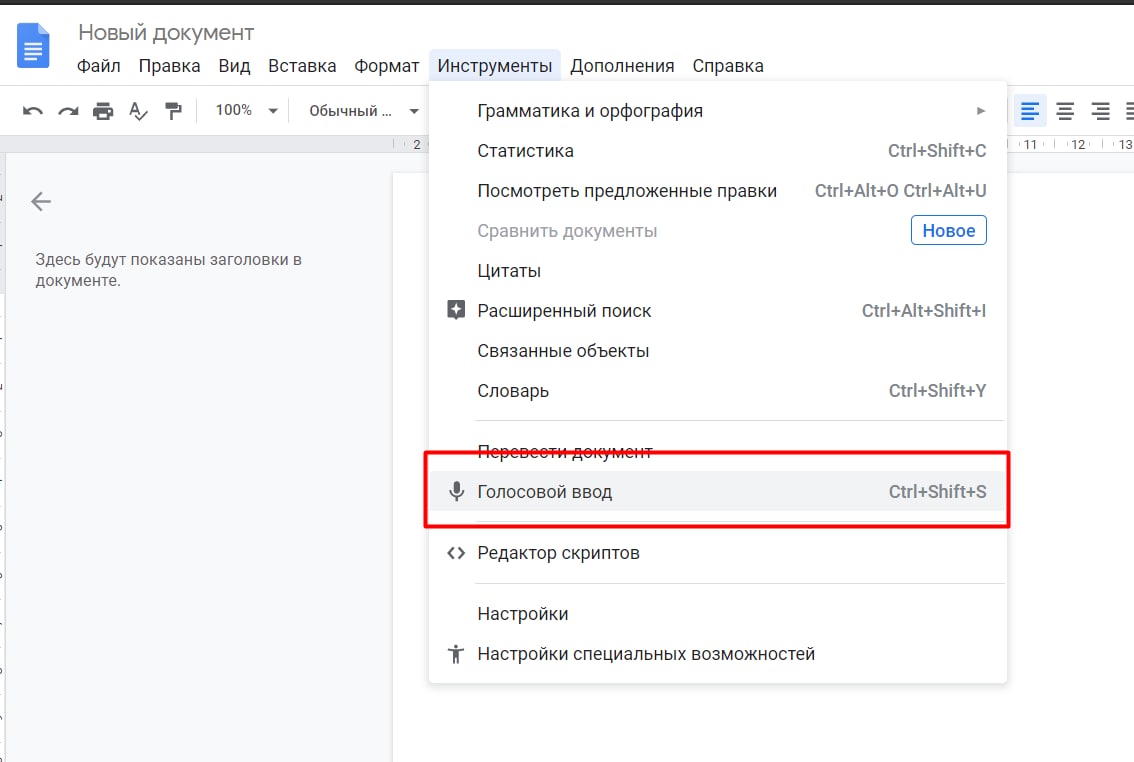Select the Paint format icon
Image resolution: width=1134 pixels, height=762 pixels.
pos(173,111)
